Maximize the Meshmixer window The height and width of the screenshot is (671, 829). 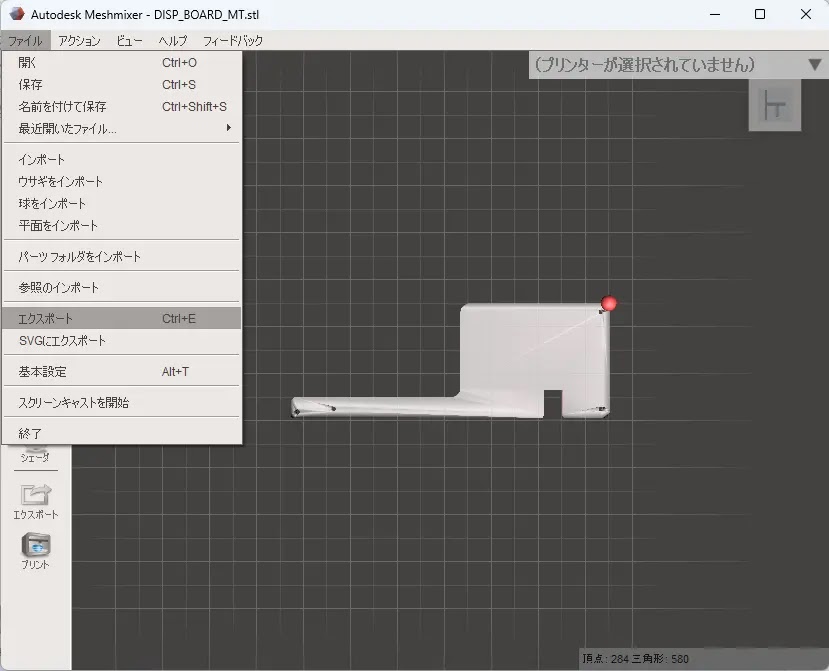click(x=760, y=14)
